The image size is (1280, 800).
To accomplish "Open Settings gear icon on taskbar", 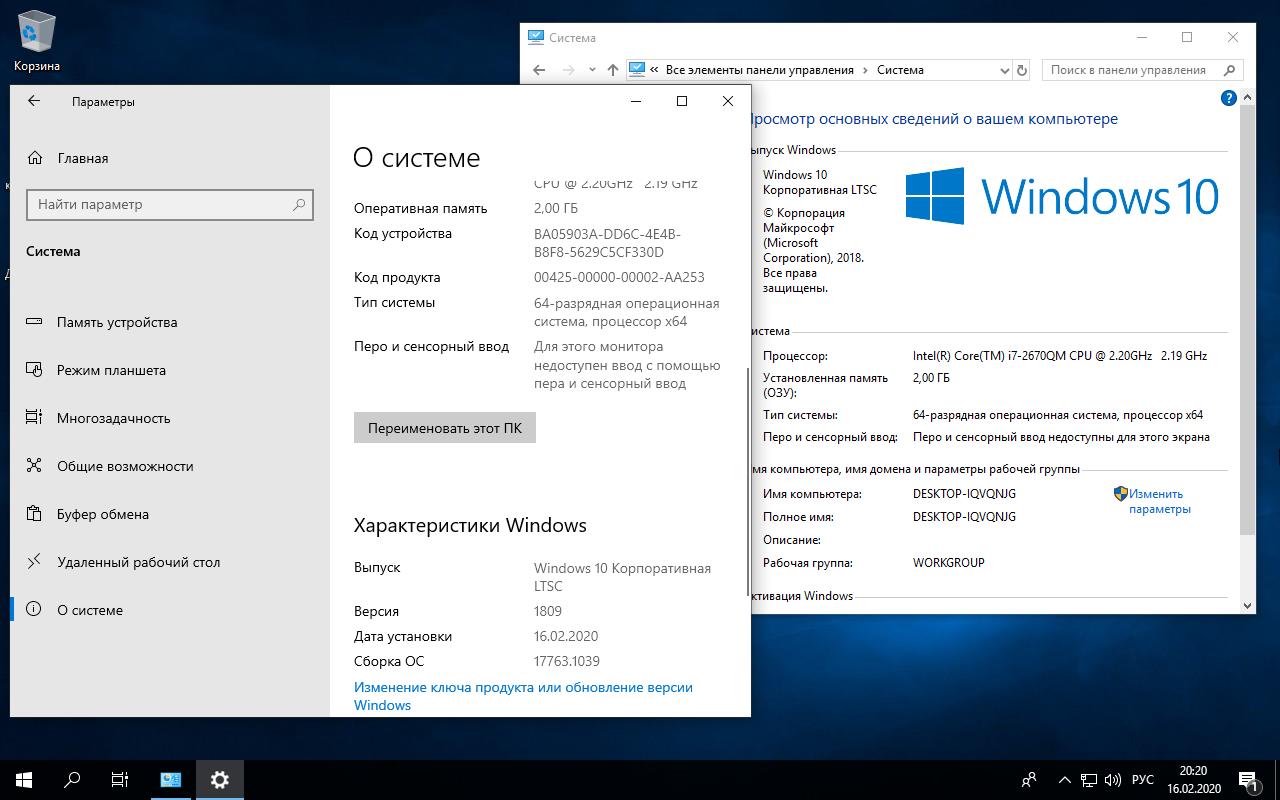I will tap(219, 779).
